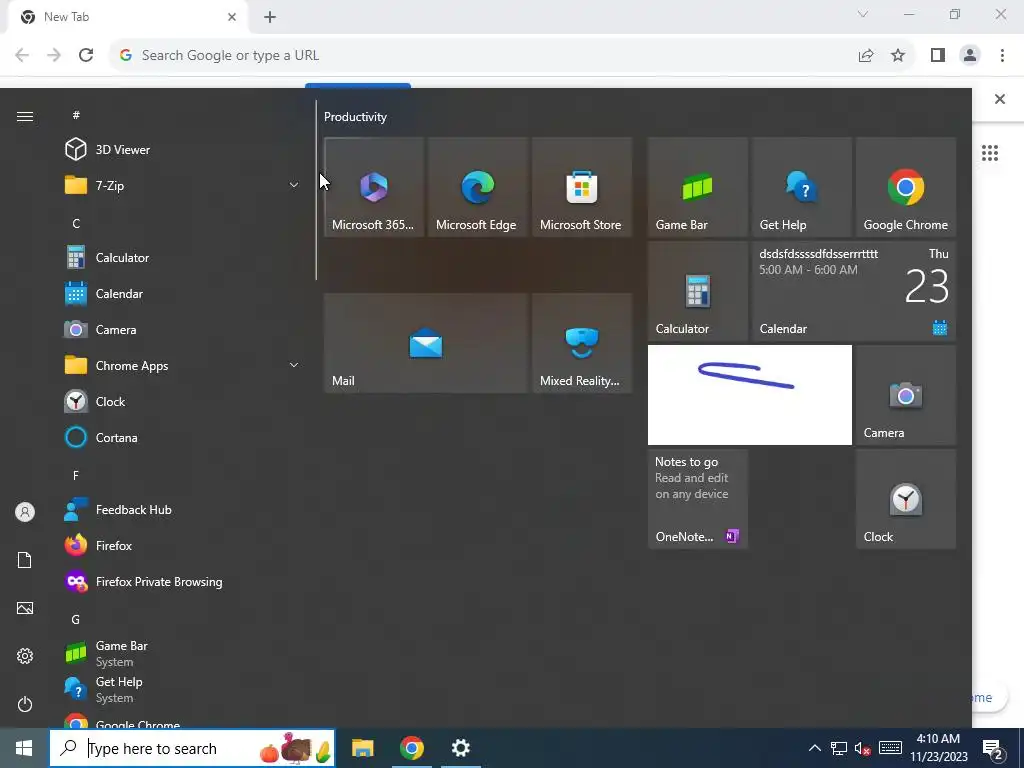The width and height of the screenshot is (1024, 768).
Task: Switch to Chrome in the taskbar
Action: 411,748
